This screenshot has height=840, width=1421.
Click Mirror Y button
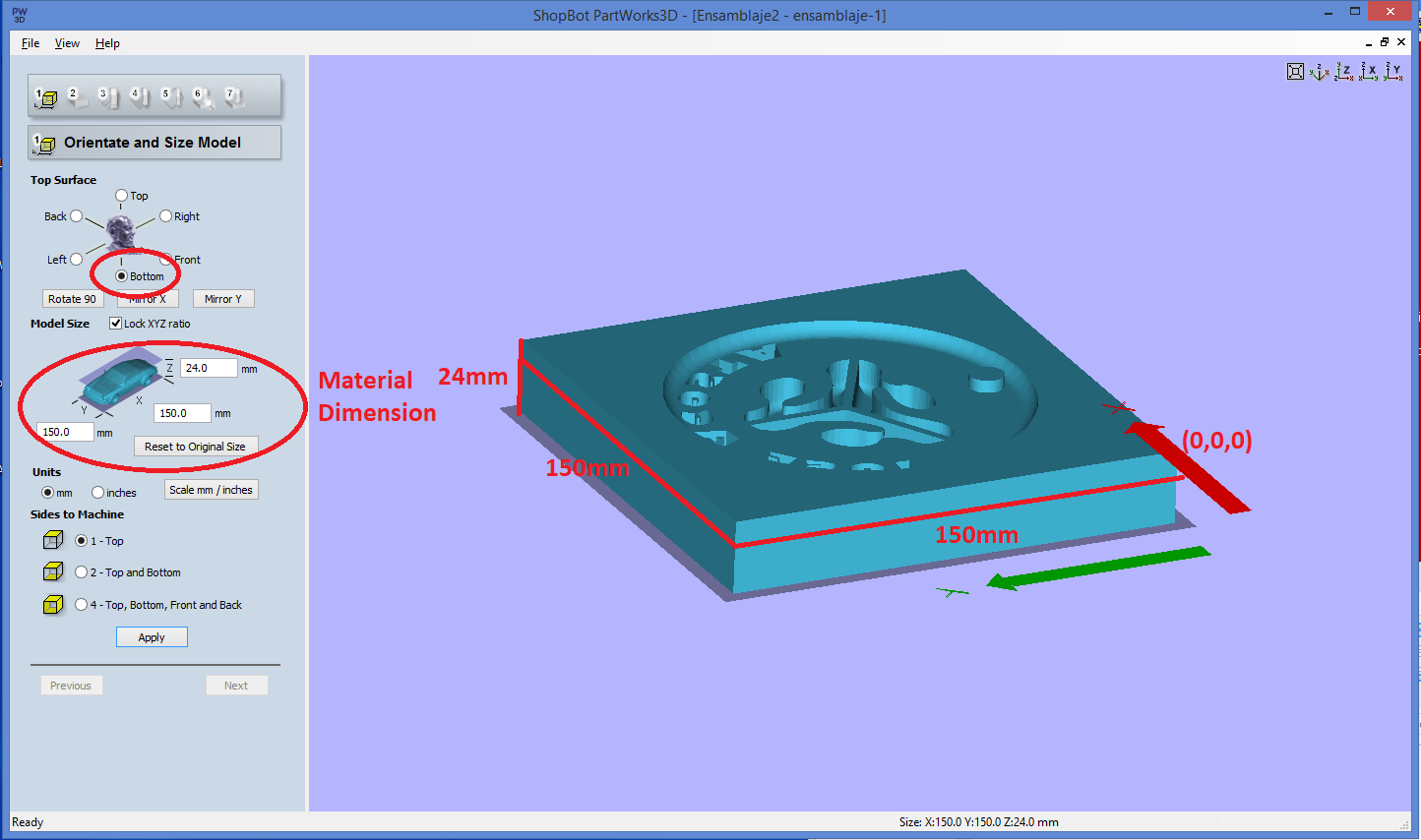[x=223, y=299]
